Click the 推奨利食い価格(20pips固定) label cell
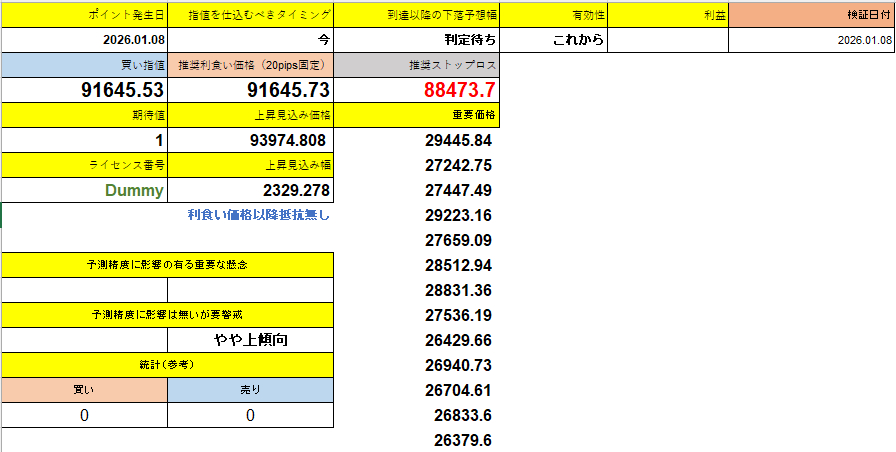 point(251,65)
